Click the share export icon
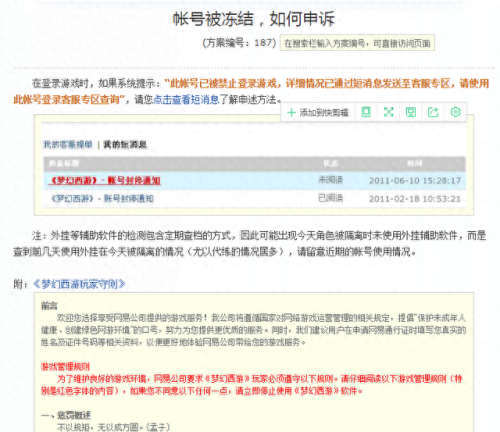 coord(433,112)
